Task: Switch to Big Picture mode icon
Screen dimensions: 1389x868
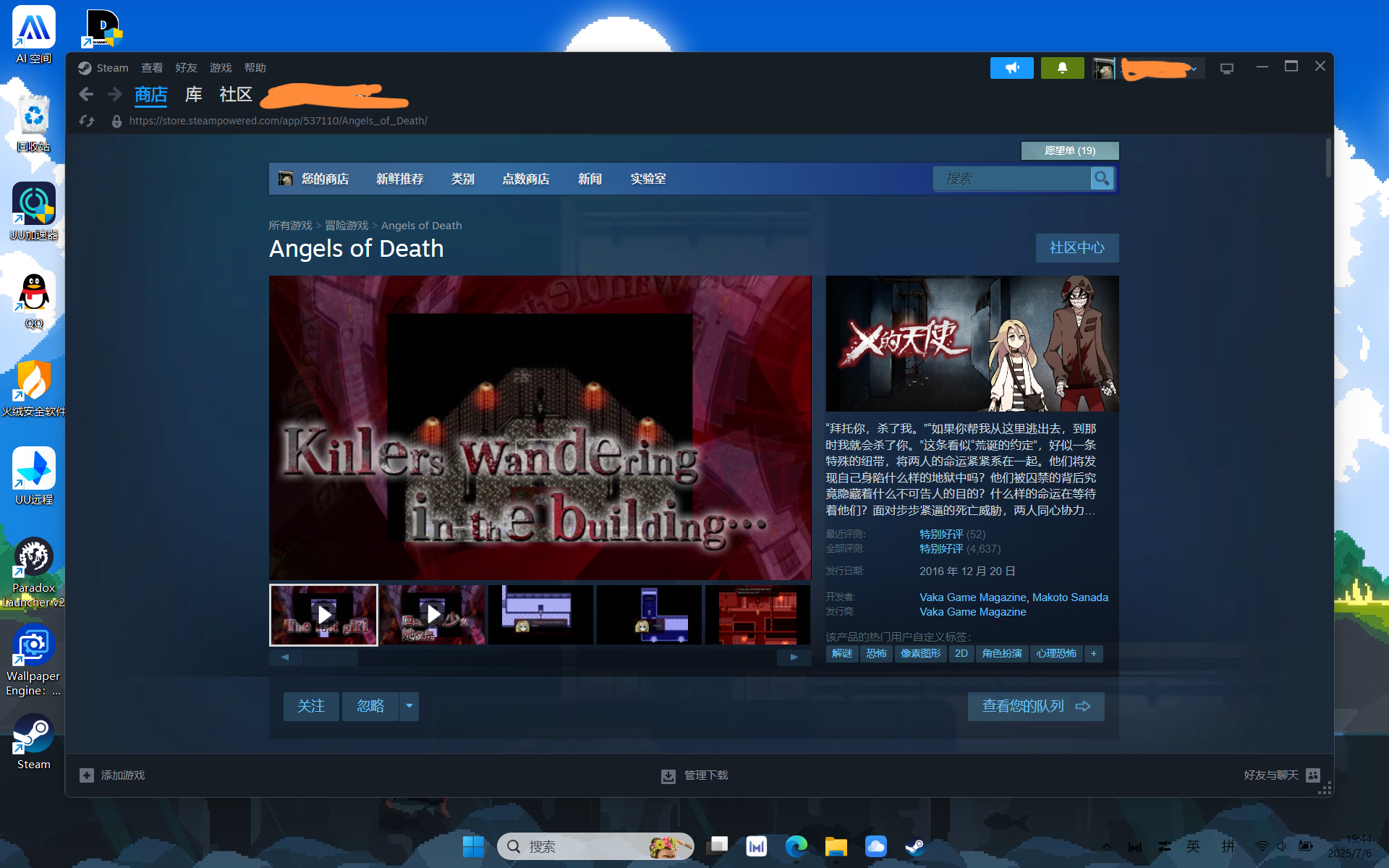Action: (x=1227, y=69)
